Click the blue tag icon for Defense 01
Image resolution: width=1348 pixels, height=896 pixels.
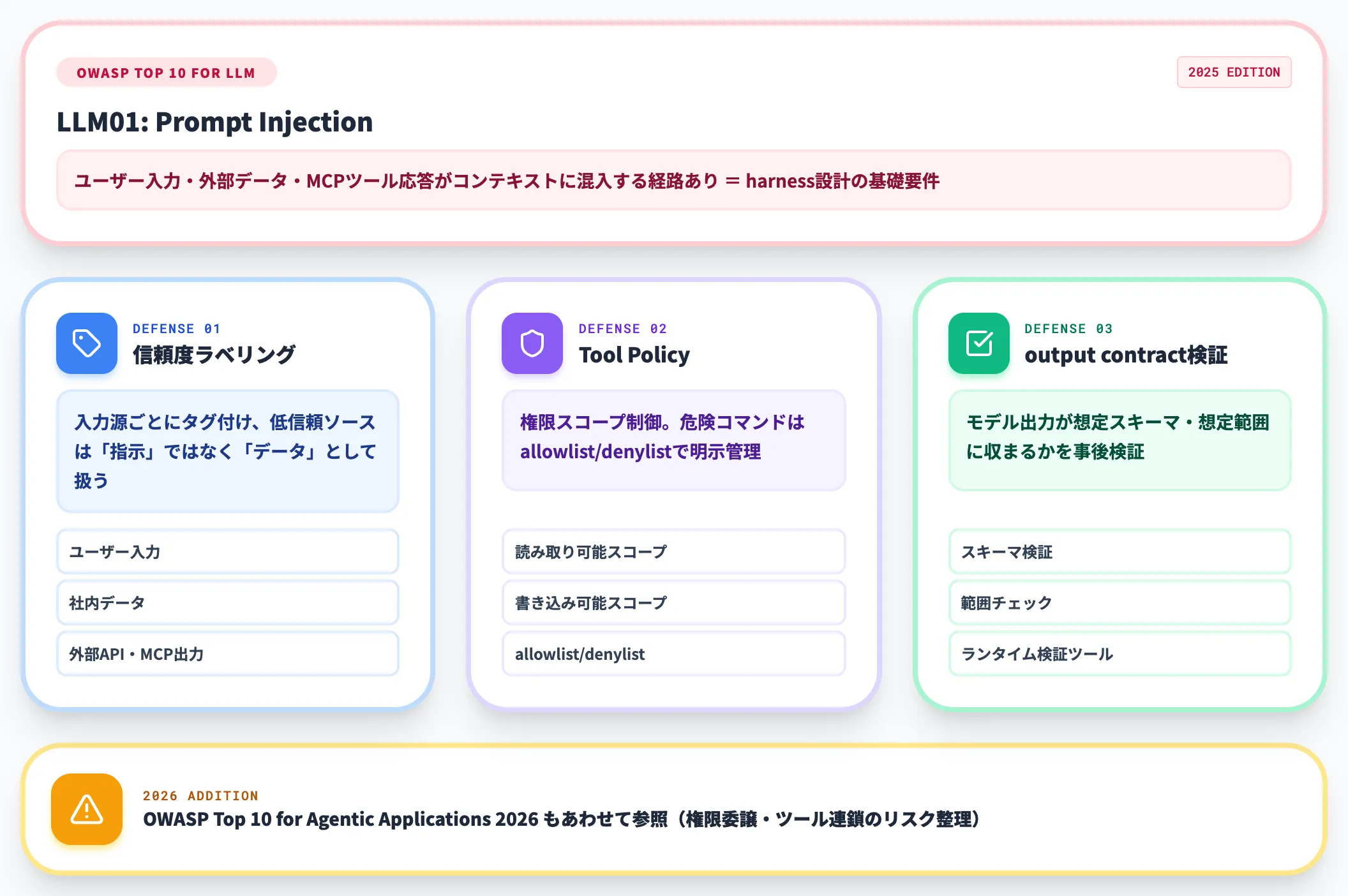pos(87,343)
